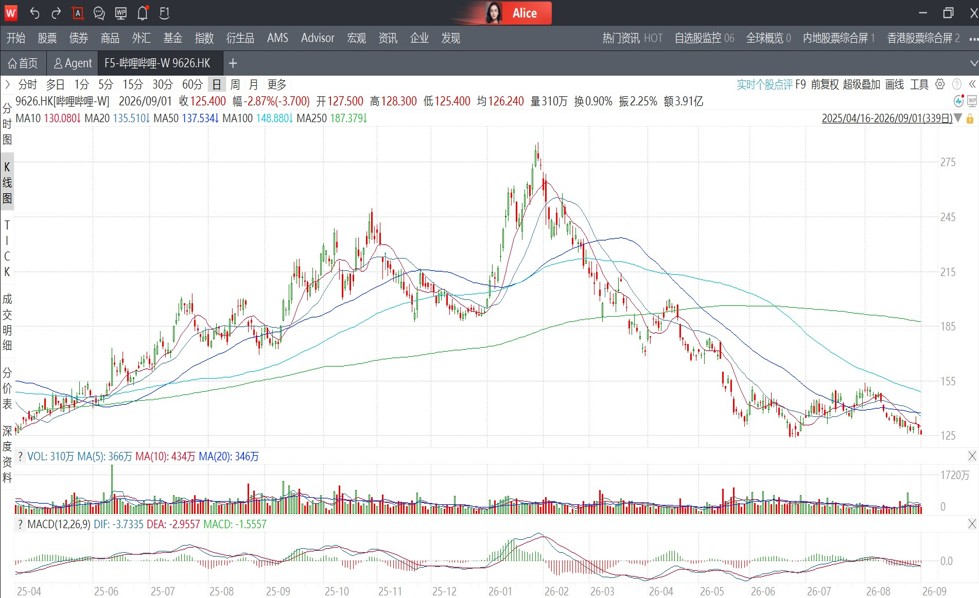Click the undo arrow icon

click(34, 13)
